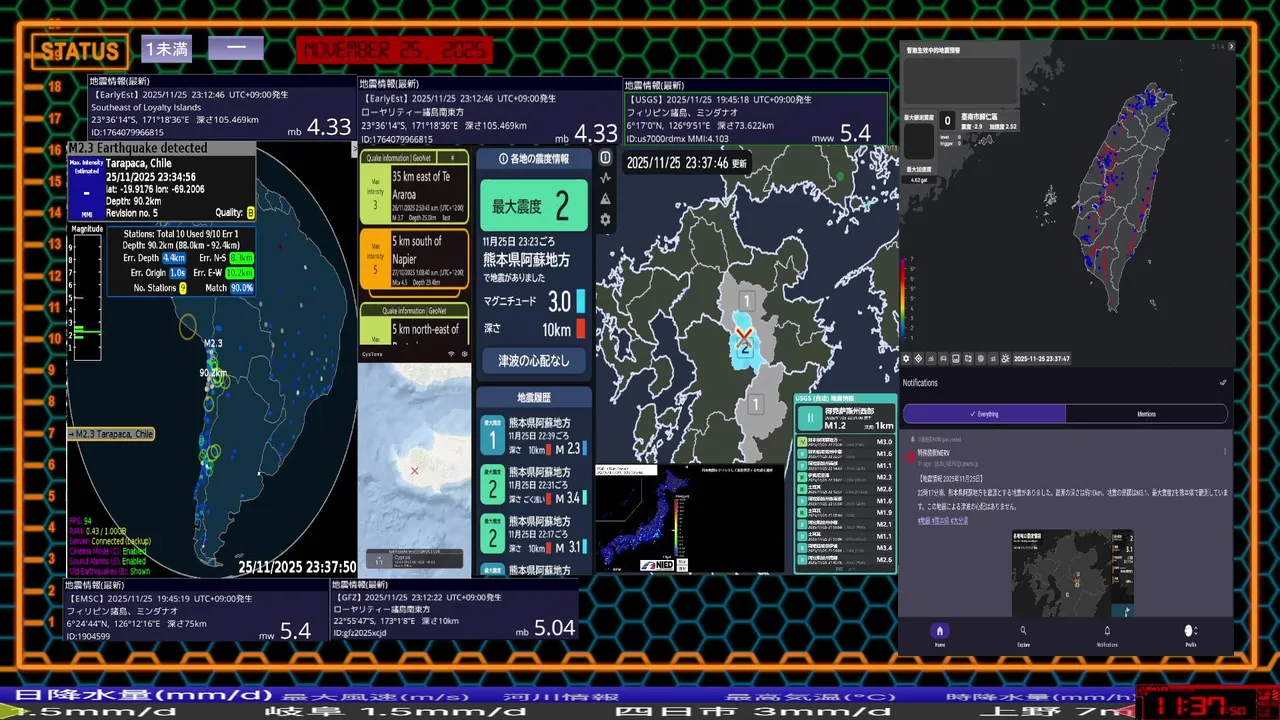Click Old Earthquakes (E): Shown status line

109,572
